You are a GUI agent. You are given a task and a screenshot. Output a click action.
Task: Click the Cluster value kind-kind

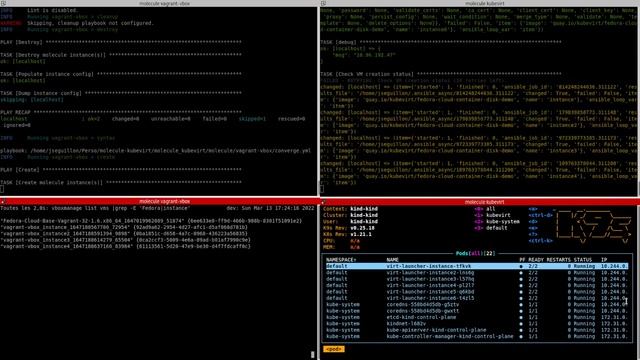coord(364,215)
